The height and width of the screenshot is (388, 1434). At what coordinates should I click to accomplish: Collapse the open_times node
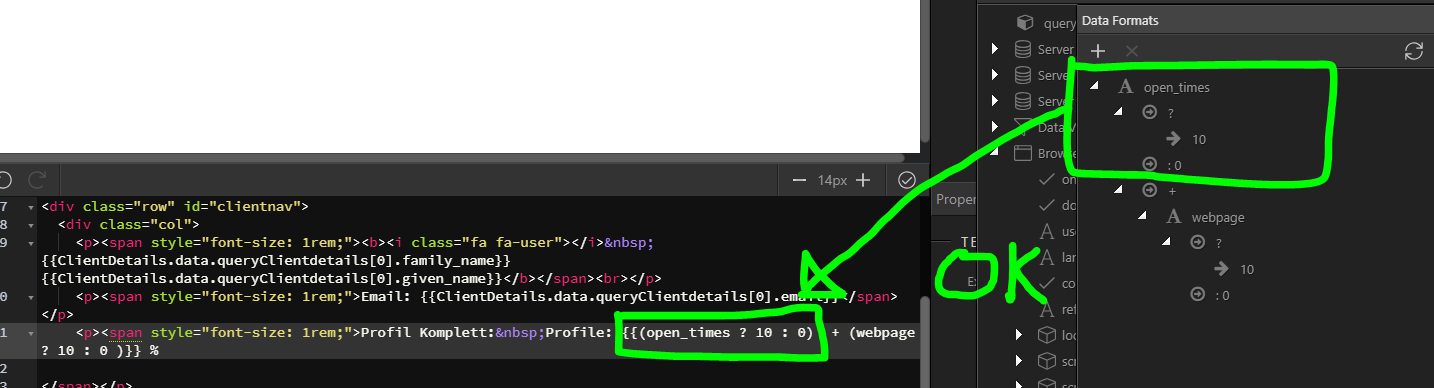[1095, 86]
